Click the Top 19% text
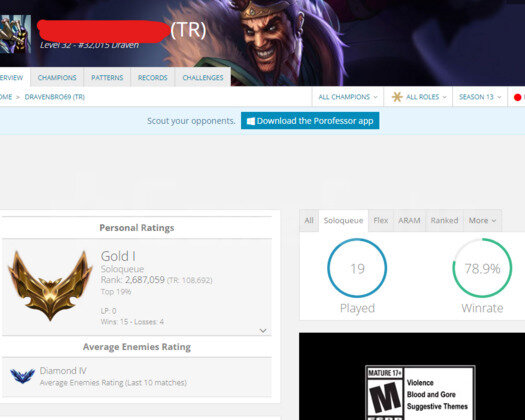525x420 pixels. click(116, 292)
